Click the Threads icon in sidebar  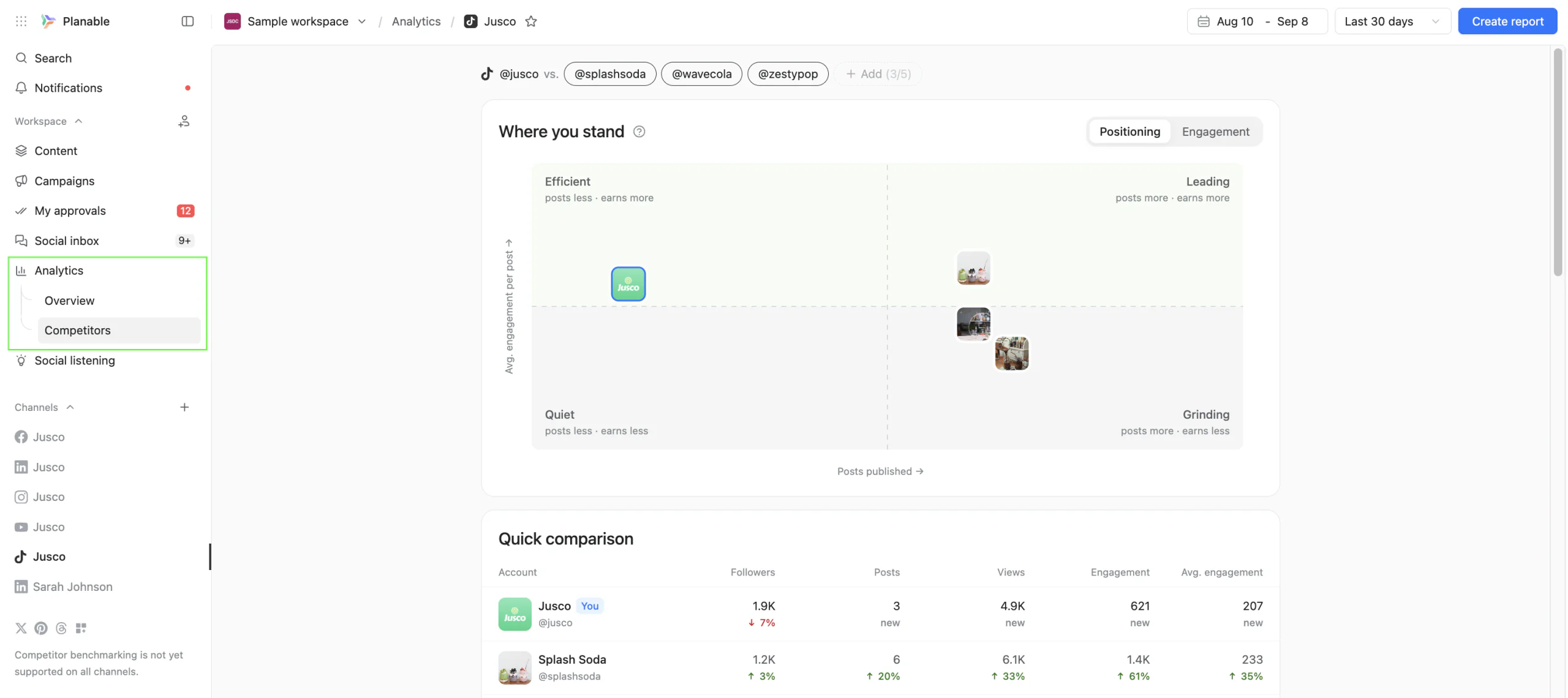point(61,628)
